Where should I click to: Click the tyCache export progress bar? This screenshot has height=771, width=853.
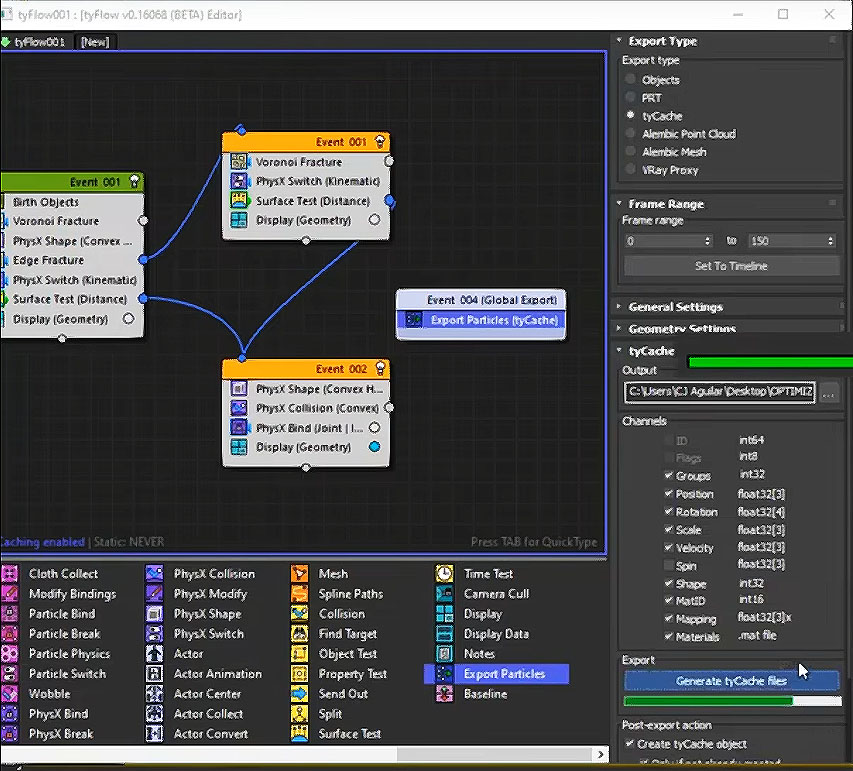(732, 701)
